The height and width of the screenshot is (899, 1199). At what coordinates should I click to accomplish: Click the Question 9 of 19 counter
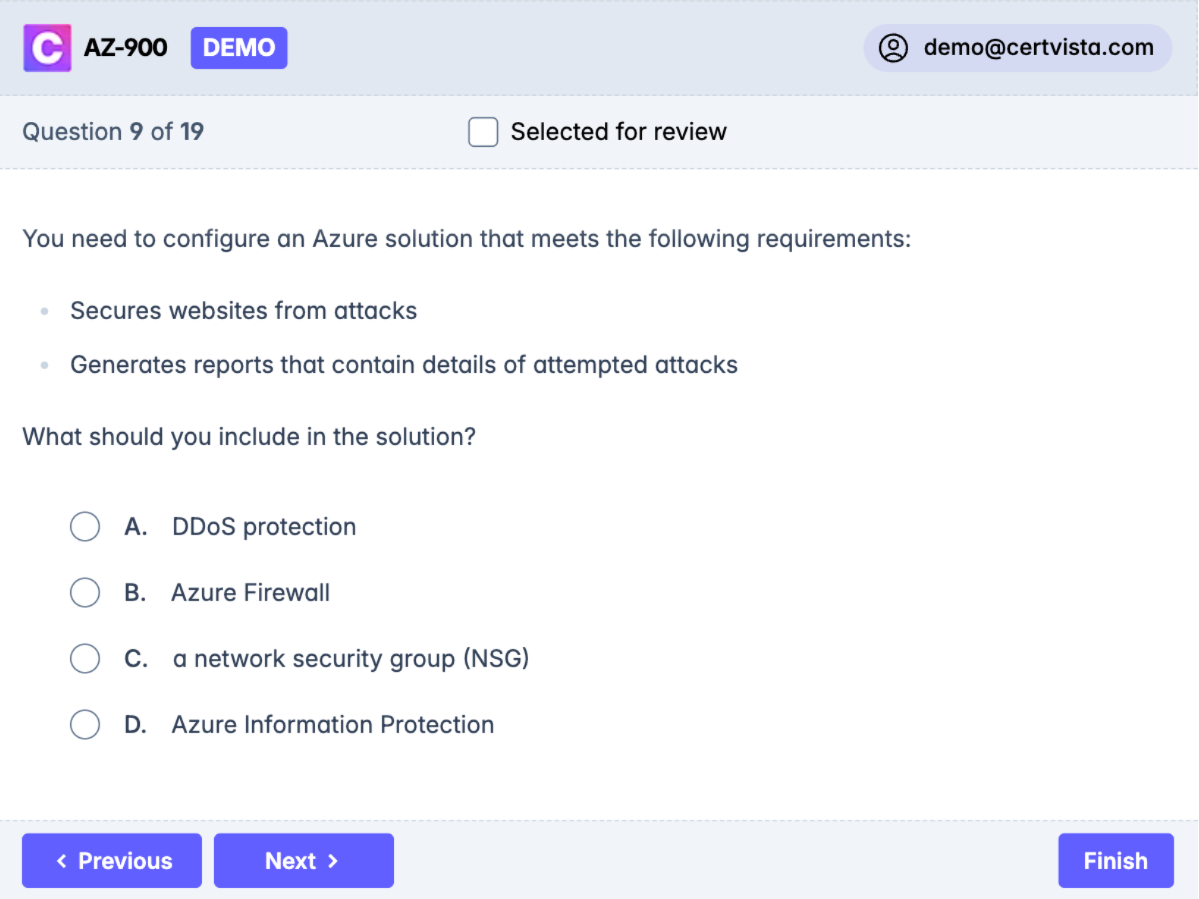tap(113, 132)
